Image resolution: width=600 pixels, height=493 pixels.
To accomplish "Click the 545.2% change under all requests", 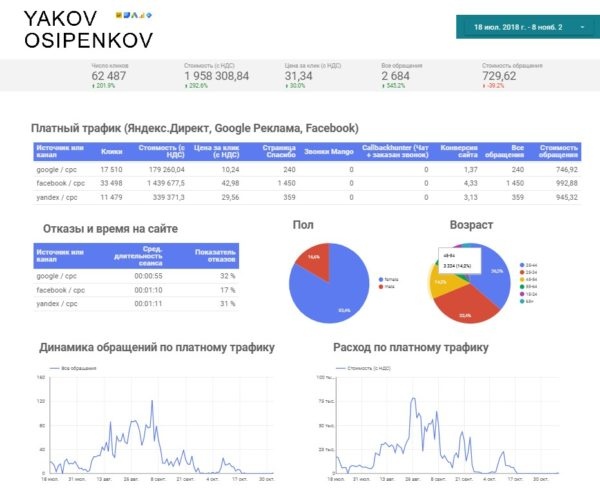I will coord(393,86).
